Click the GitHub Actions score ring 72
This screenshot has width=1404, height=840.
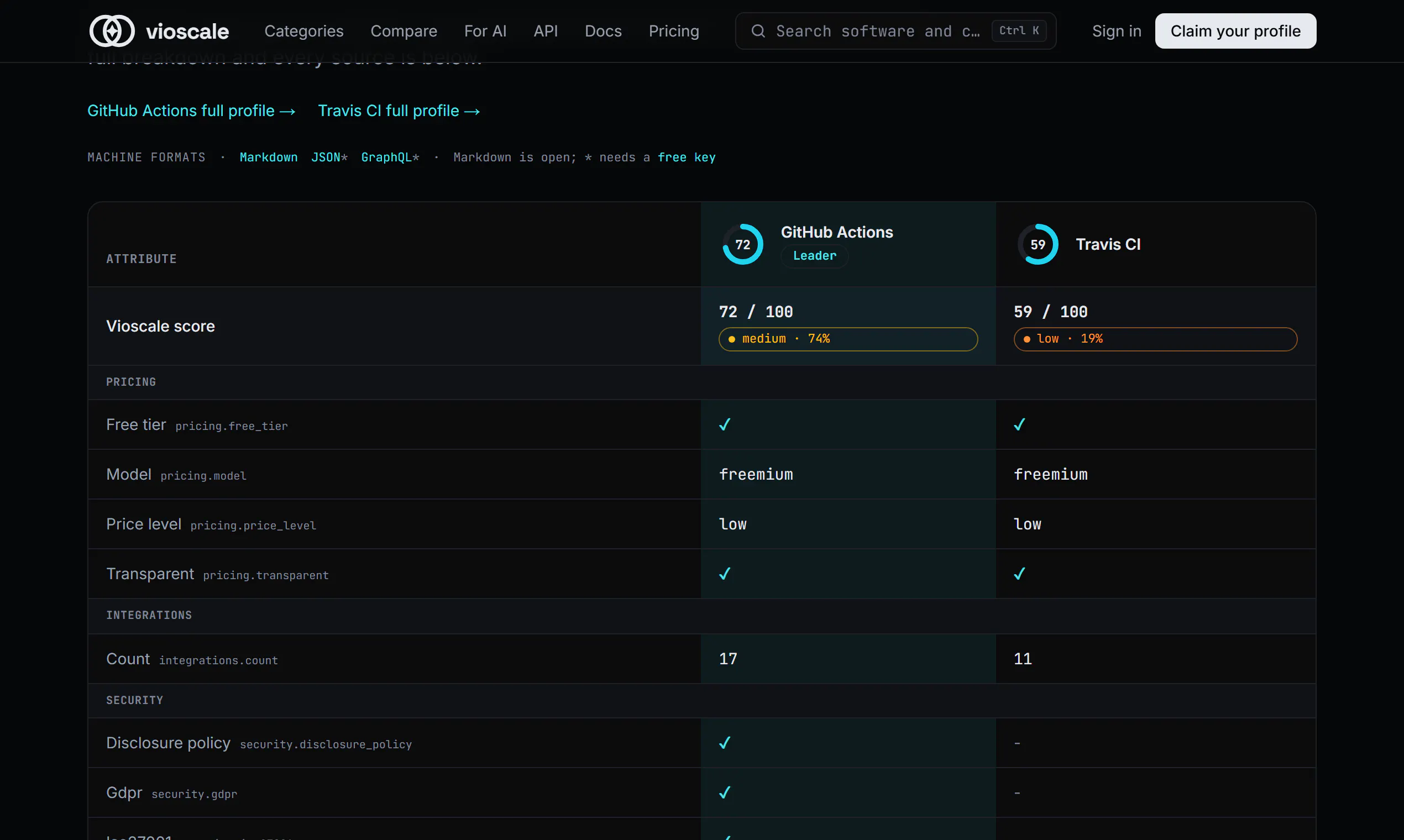[743, 244]
